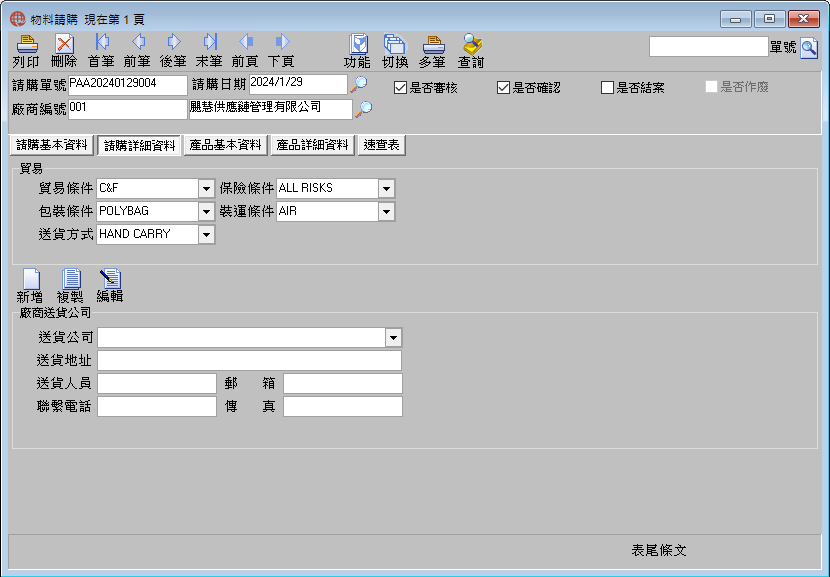Viewport: 830px width, 577px height.
Task: Enable the 是否結案 checkbox
Action: point(607,87)
